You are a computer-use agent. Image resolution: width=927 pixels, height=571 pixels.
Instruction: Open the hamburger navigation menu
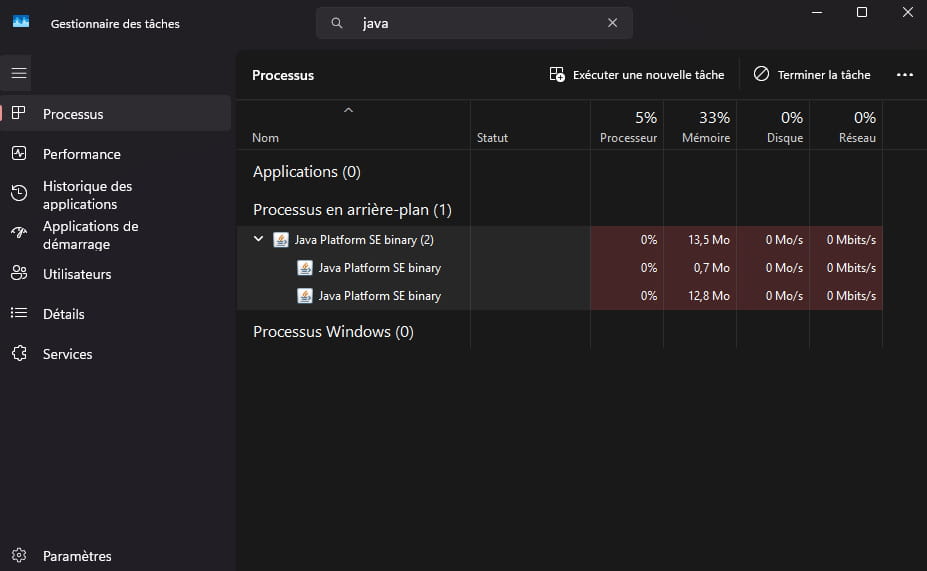coord(19,73)
